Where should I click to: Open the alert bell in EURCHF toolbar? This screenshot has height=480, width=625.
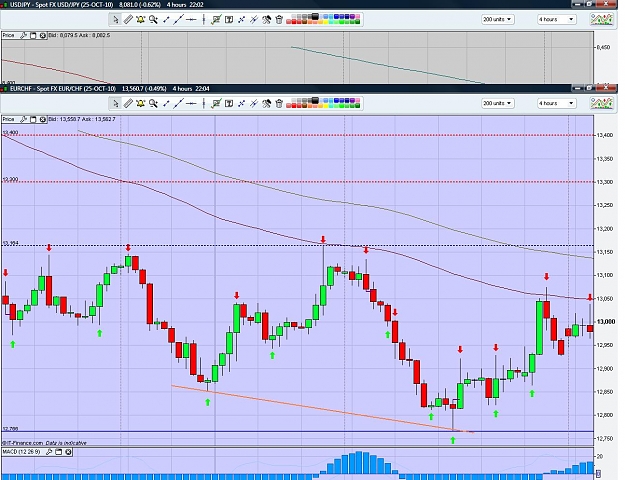coord(141,104)
